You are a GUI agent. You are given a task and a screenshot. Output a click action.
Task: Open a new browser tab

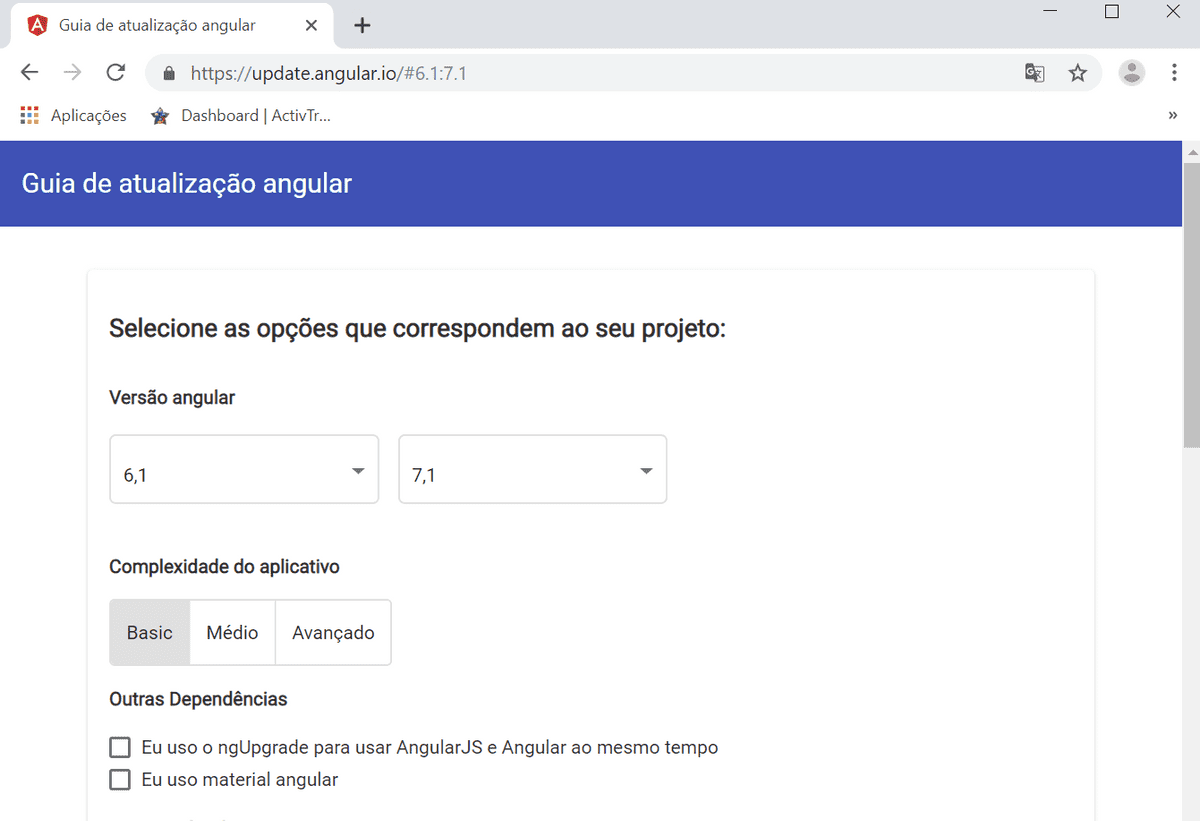362,25
